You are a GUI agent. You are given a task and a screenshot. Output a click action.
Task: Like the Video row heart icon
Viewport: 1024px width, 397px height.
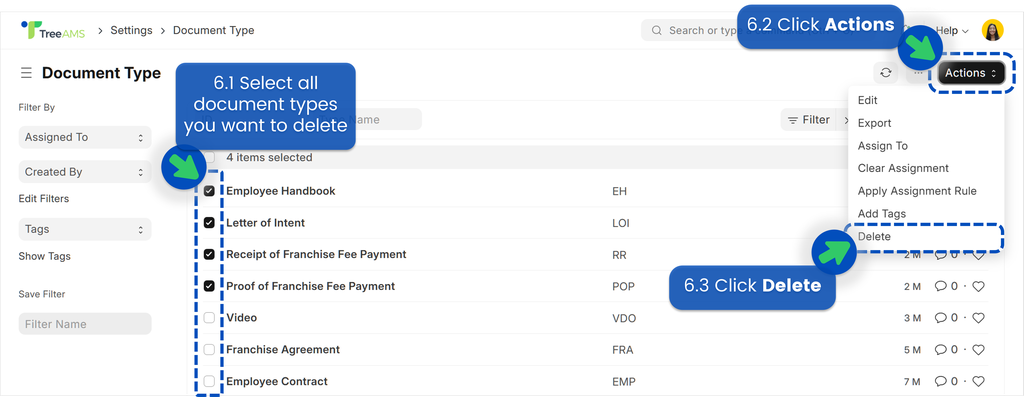coord(978,318)
